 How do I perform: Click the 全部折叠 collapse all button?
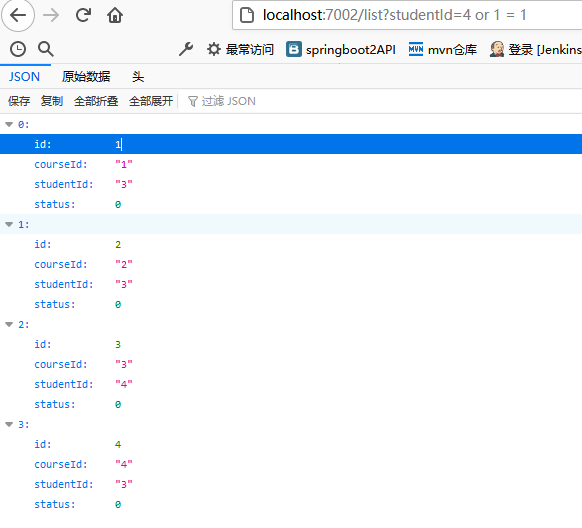click(x=96, y=101)
